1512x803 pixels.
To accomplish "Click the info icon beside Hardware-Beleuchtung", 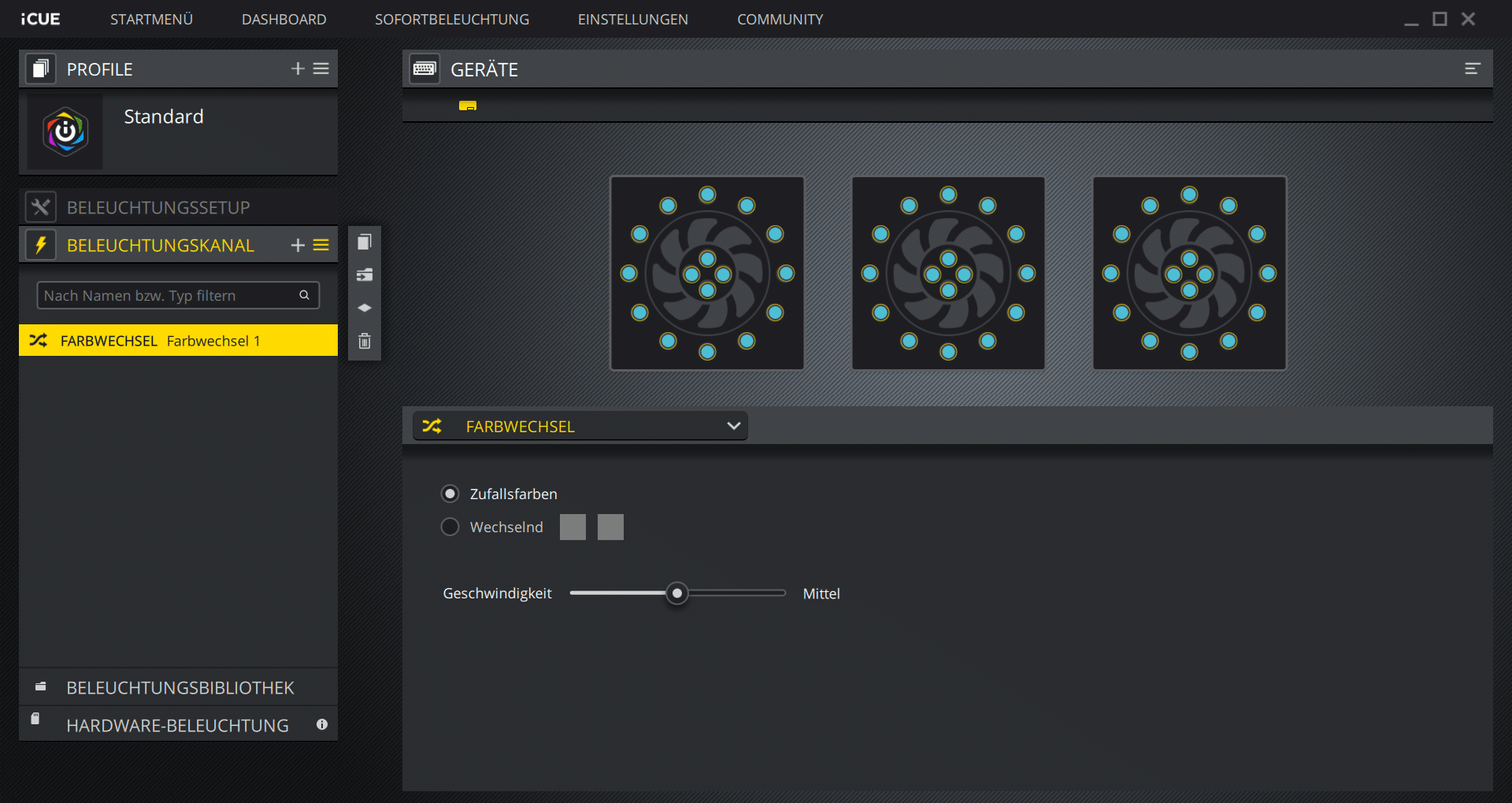I will [x=322, y=725].
